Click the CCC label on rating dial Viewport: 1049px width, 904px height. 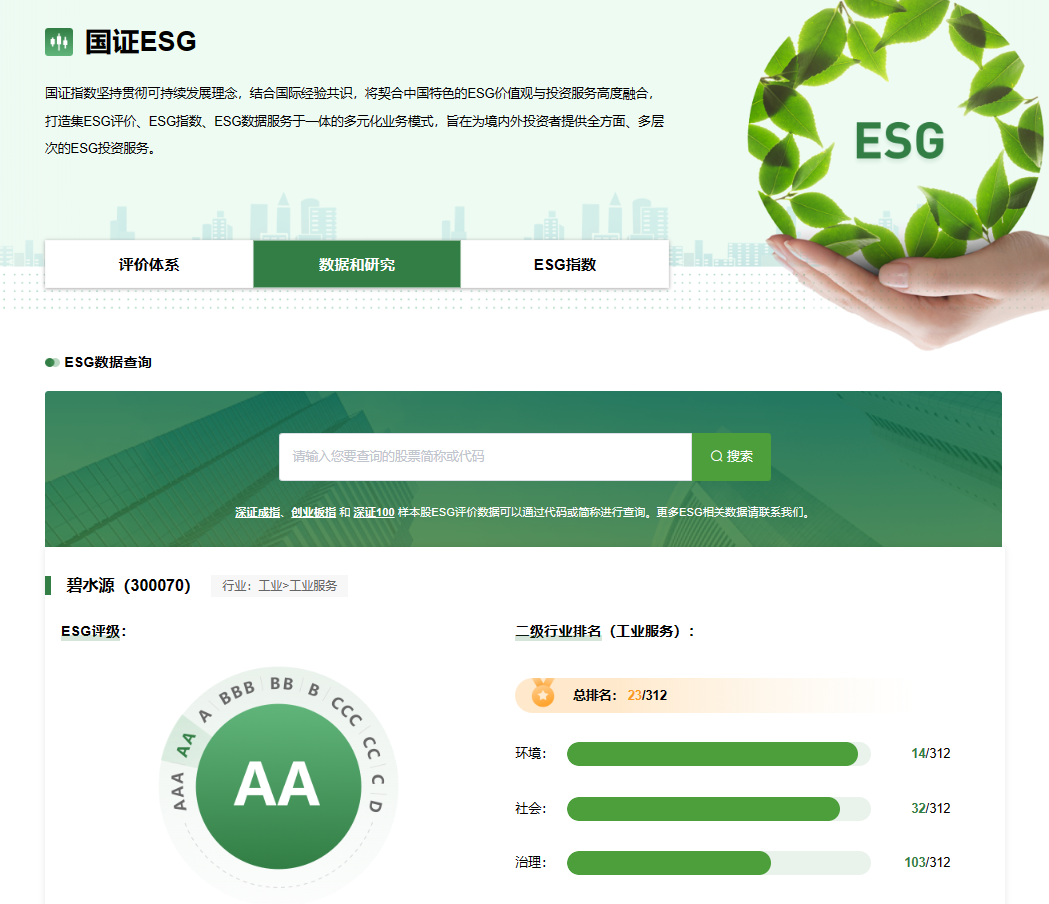[x=347, y=712]
